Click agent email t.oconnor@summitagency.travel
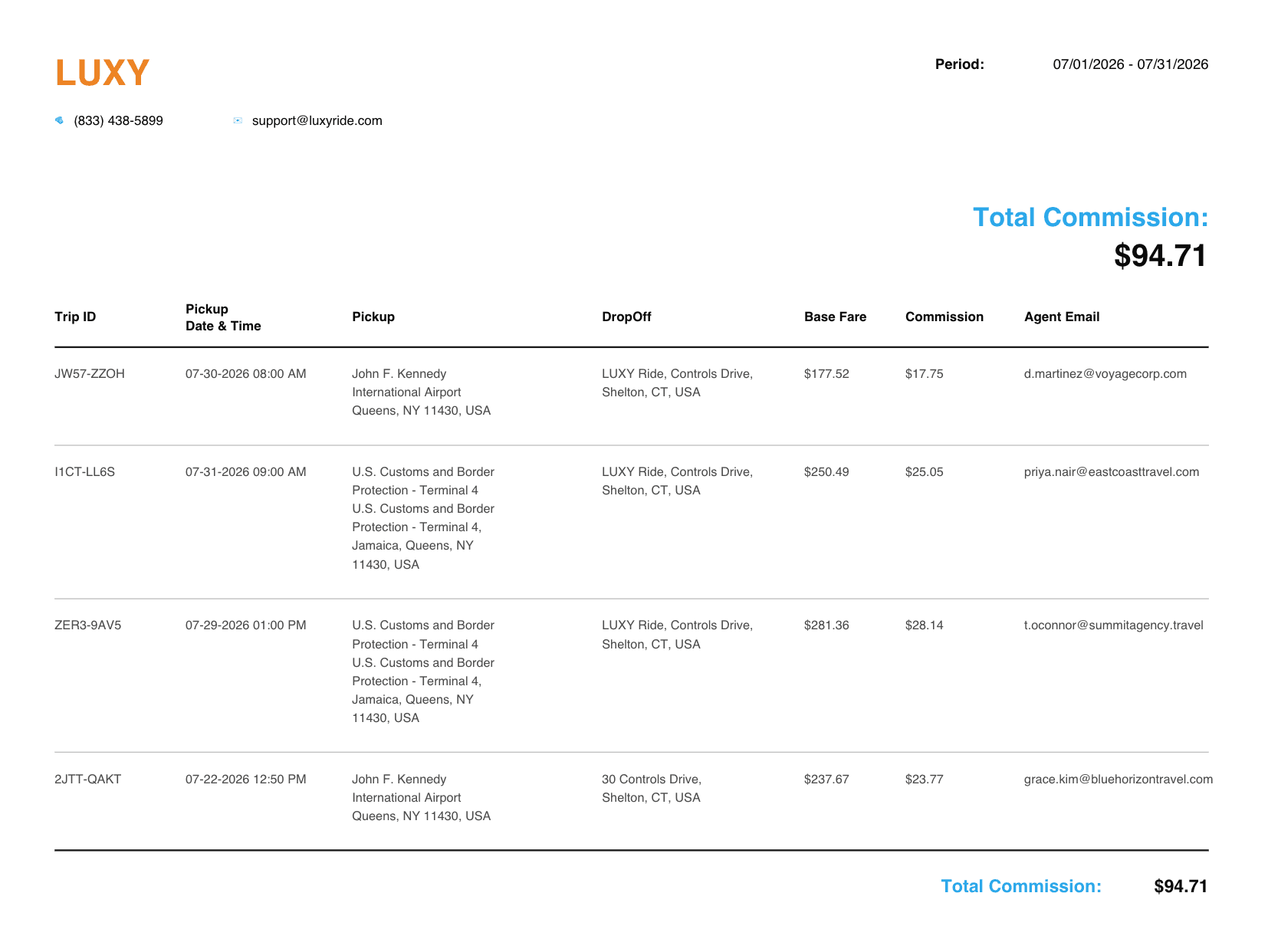1268x952 pixels. tap(1113, 625)
